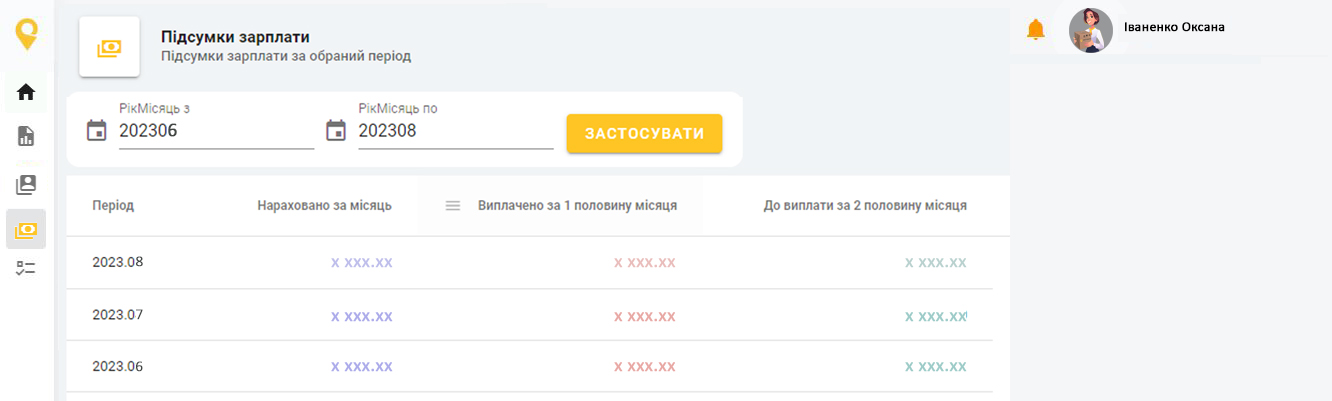Viewport: 1332px width, 401px height.
Task: Focus the "РікМісяць з" field with 202306
Action: pos(216,131)
